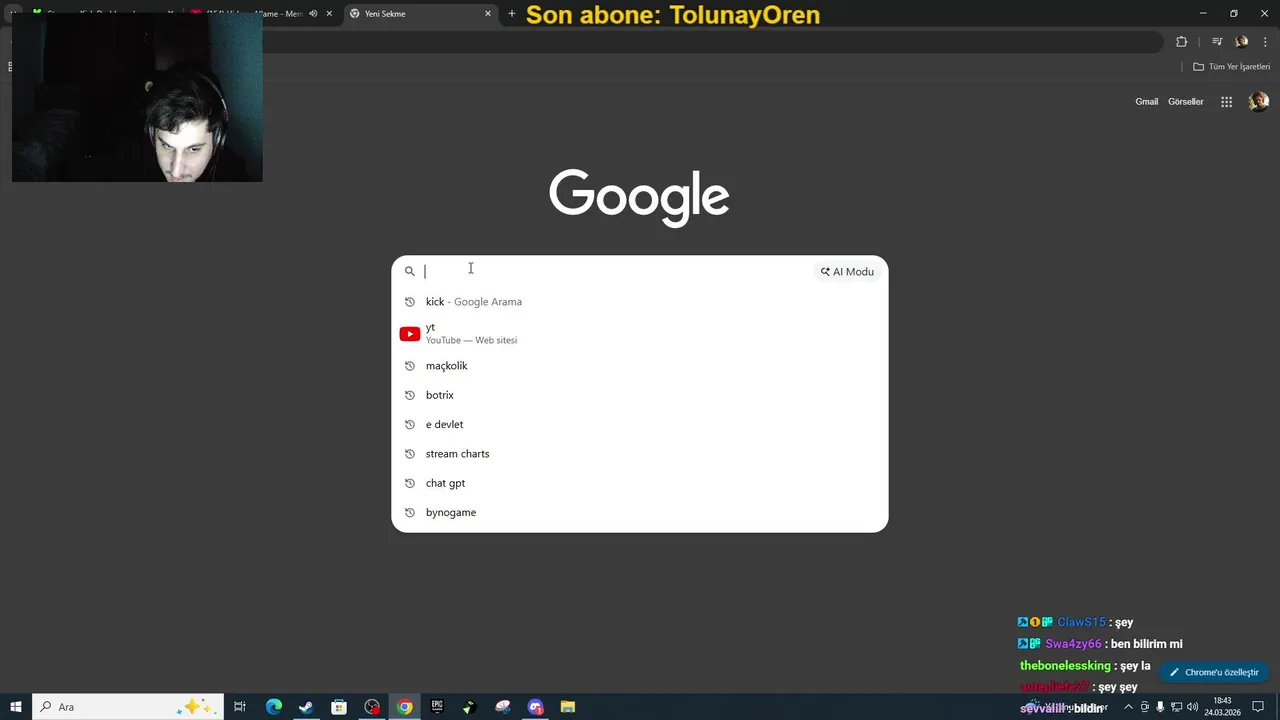Click the history clock icon beside 'kick'
Image resolution: width=1280 pixels, height=720 pixels.
click(x=410, y=302)
